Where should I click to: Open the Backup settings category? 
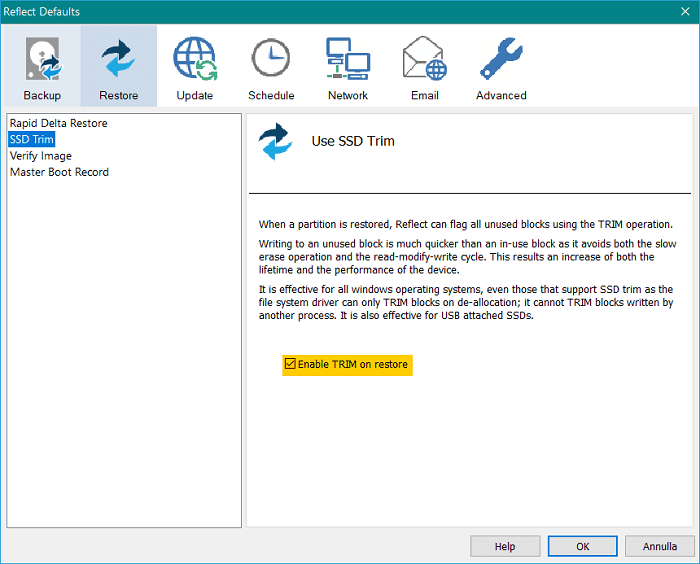point(42,67)
